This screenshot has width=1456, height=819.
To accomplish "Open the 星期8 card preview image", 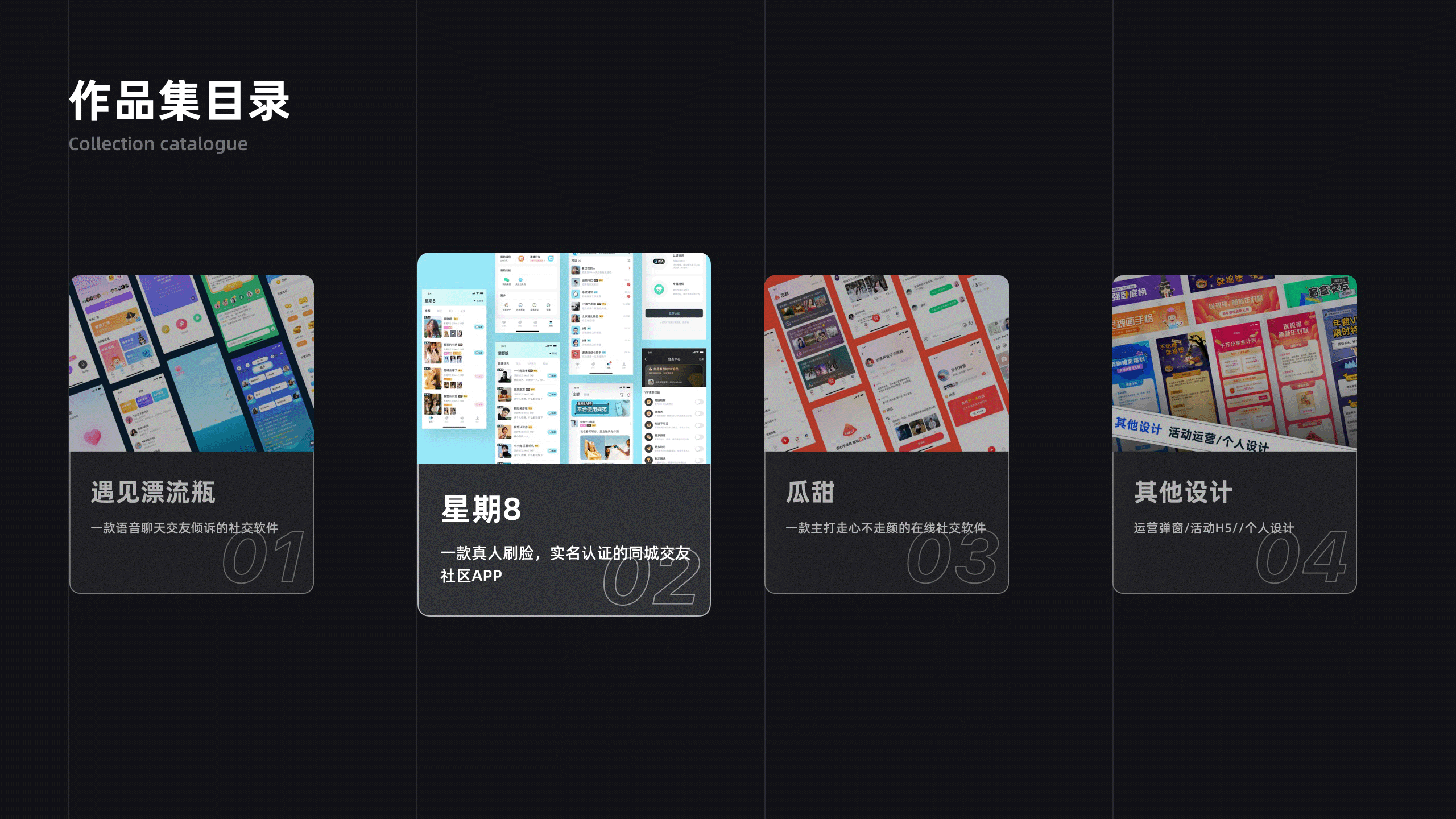I will [x=564, y=358].
